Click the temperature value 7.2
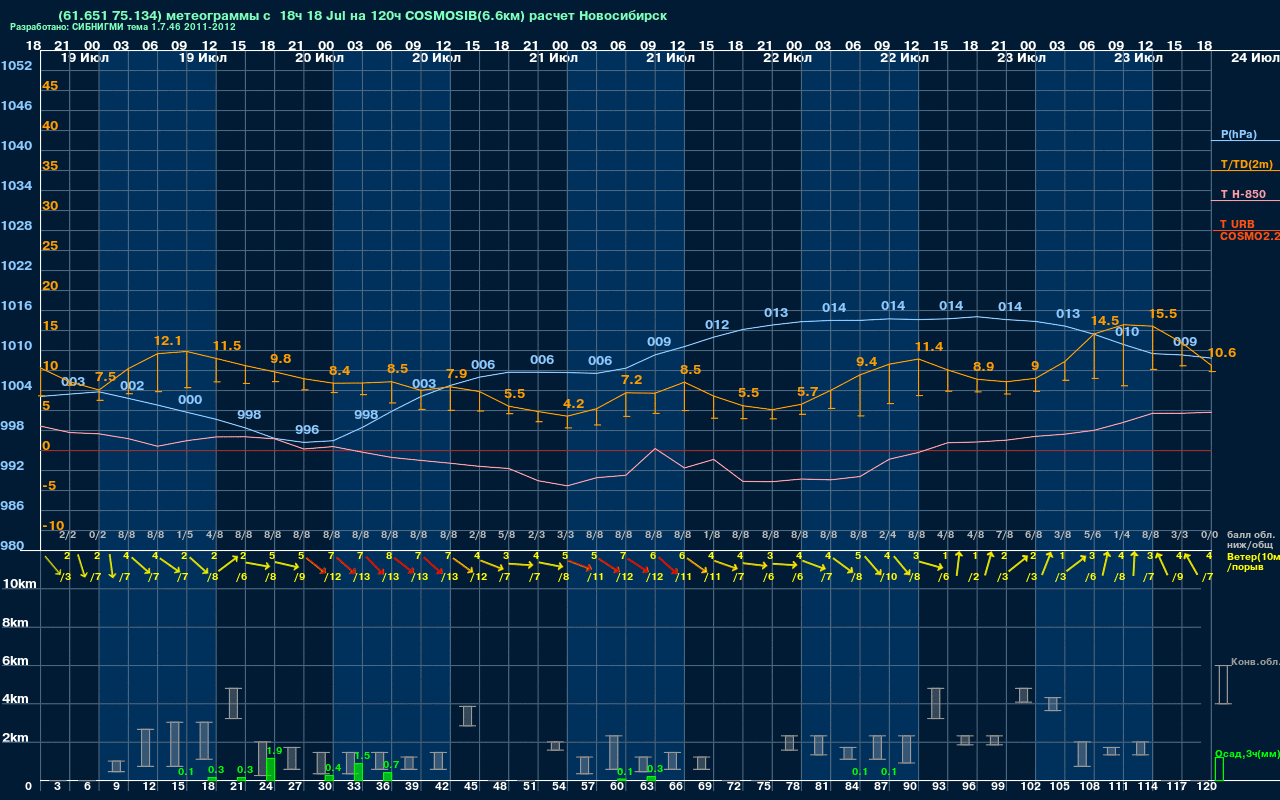 coord(632,380)
